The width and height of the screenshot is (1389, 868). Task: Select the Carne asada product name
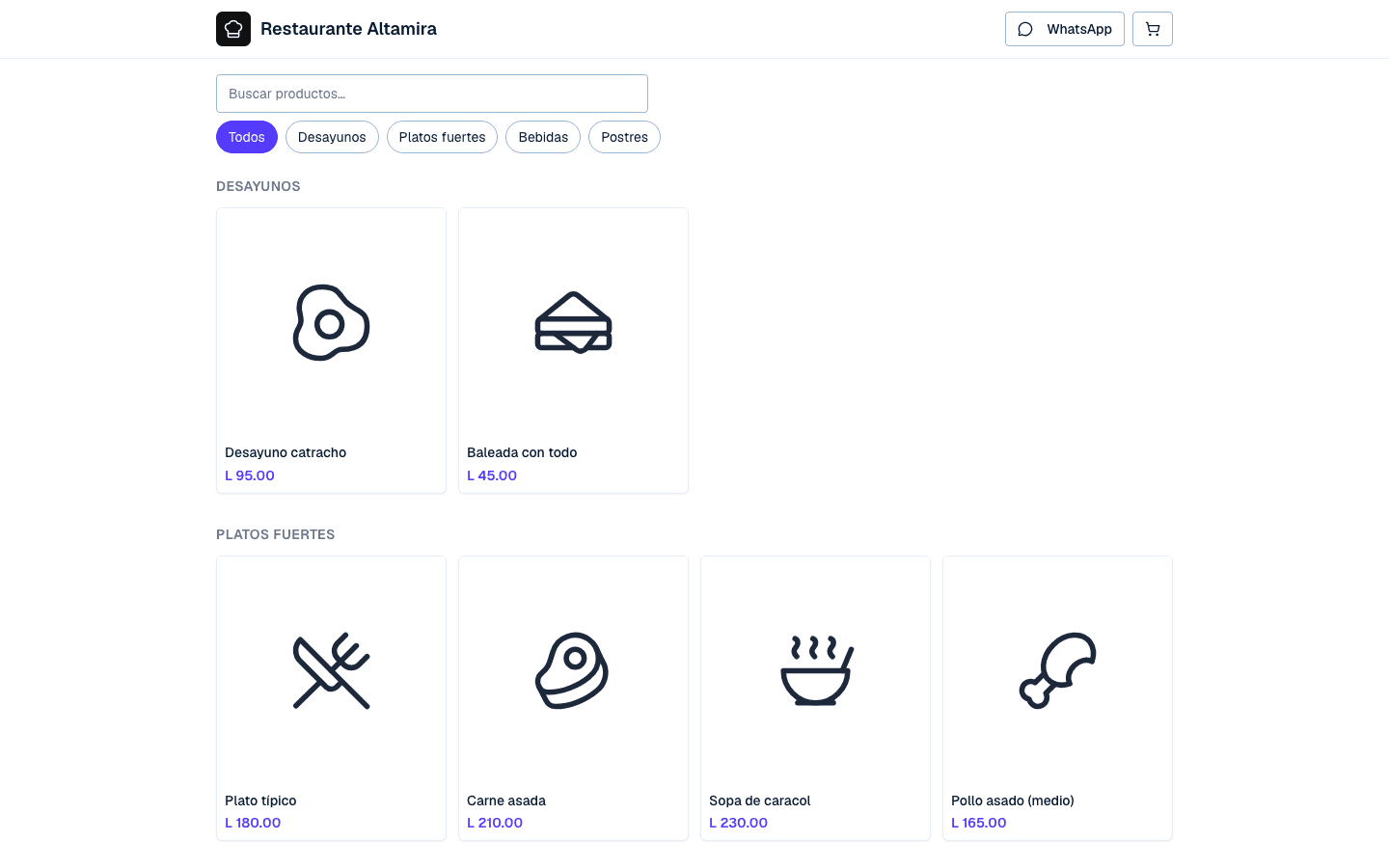click(x=506, y=800)
